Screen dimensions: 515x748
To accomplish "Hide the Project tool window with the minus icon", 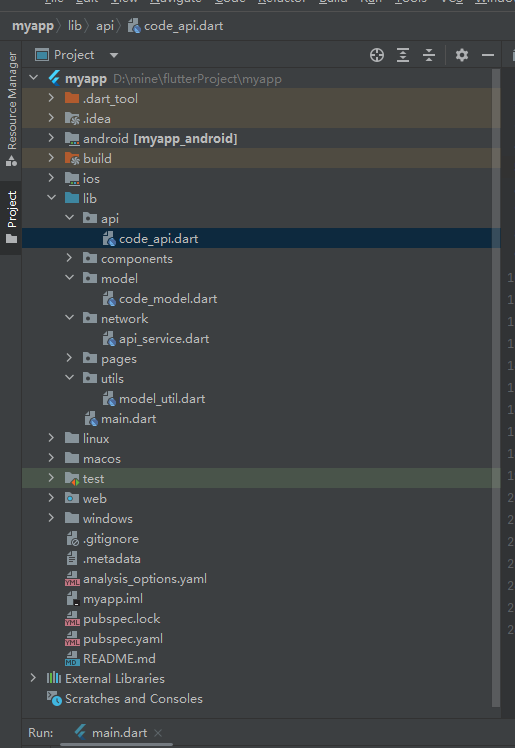I will (488, 55).
